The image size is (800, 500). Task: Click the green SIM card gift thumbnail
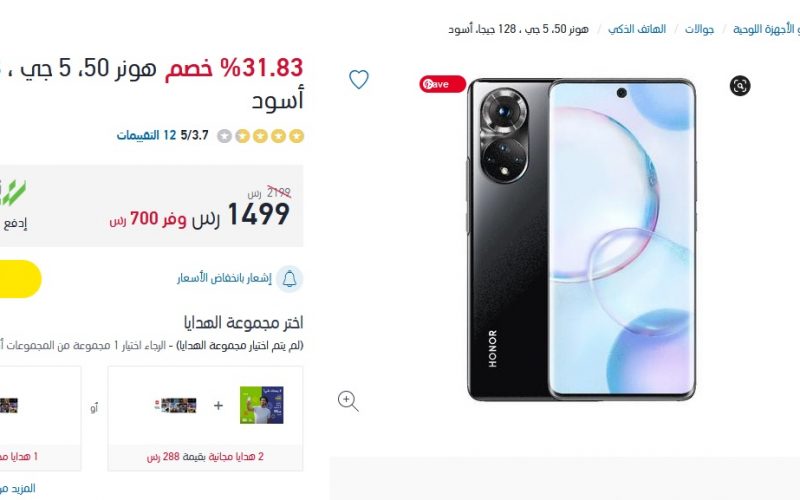(x=262, y=405)
